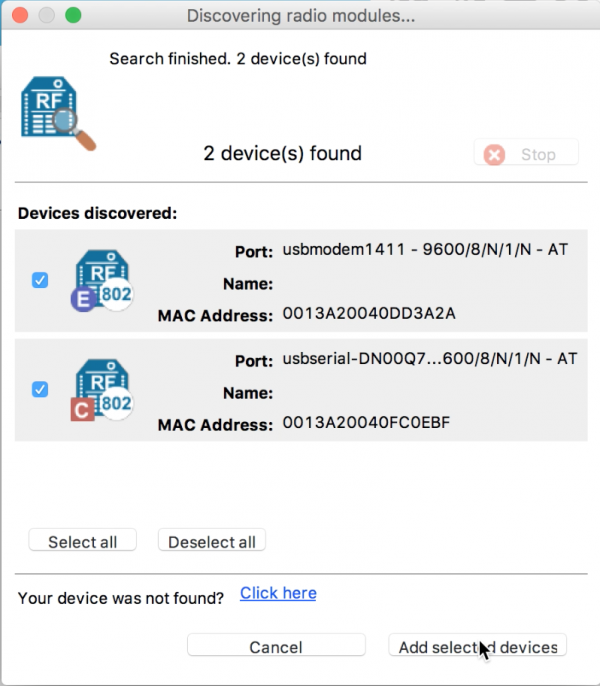The height and width of the screenshot is (686, 600).
Task: Cancel the device discovery dialog
Action: click(275, 647)
